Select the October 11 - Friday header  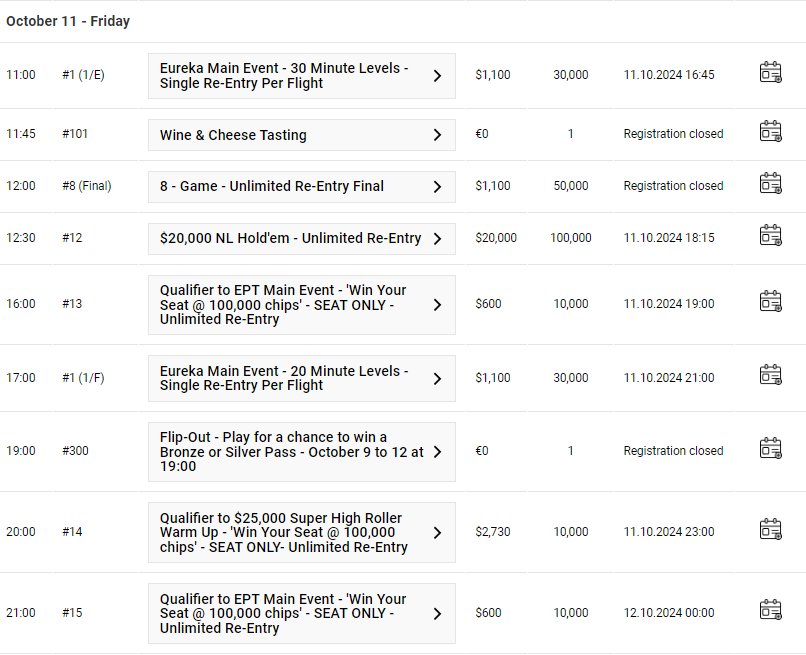[x=68, y=21]
